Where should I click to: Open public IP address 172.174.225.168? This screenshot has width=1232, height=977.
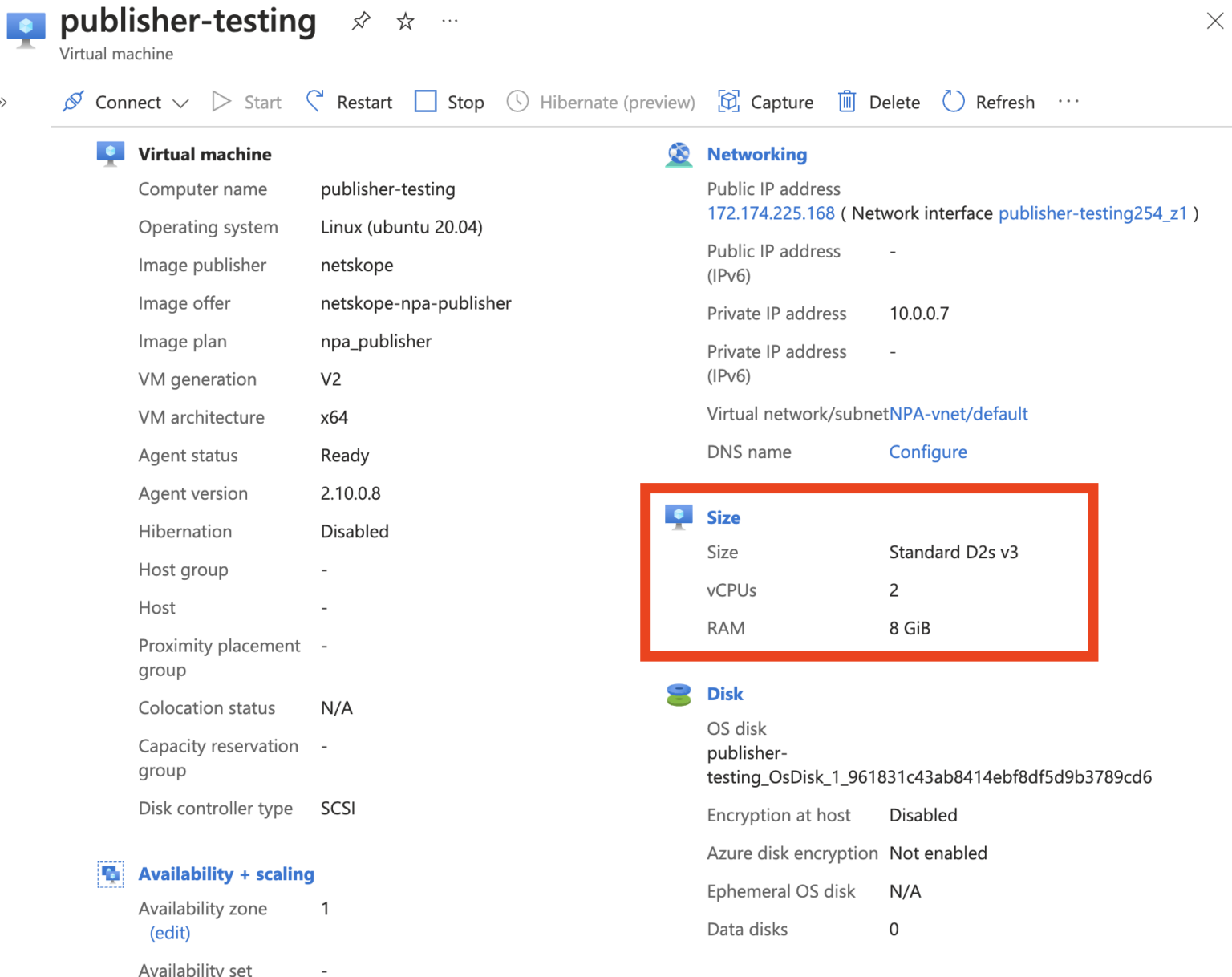pos(771,213)
